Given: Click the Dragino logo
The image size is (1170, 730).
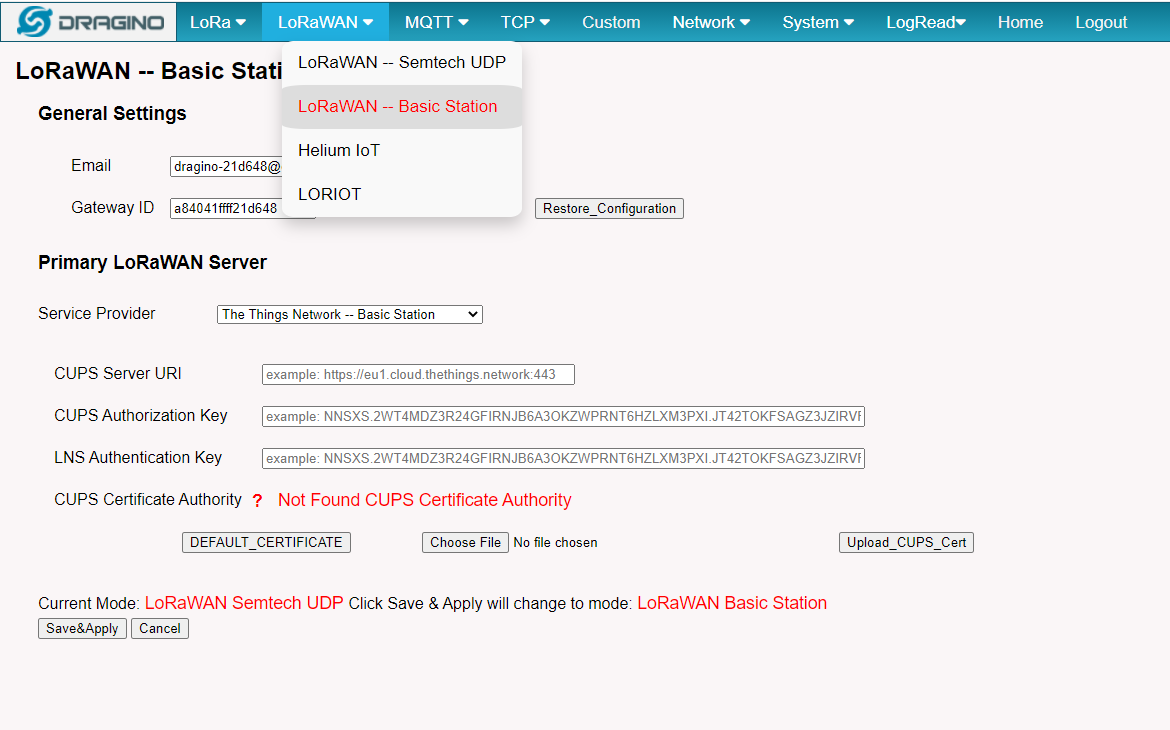Looking at the screenshot, I should coord(89,22).
